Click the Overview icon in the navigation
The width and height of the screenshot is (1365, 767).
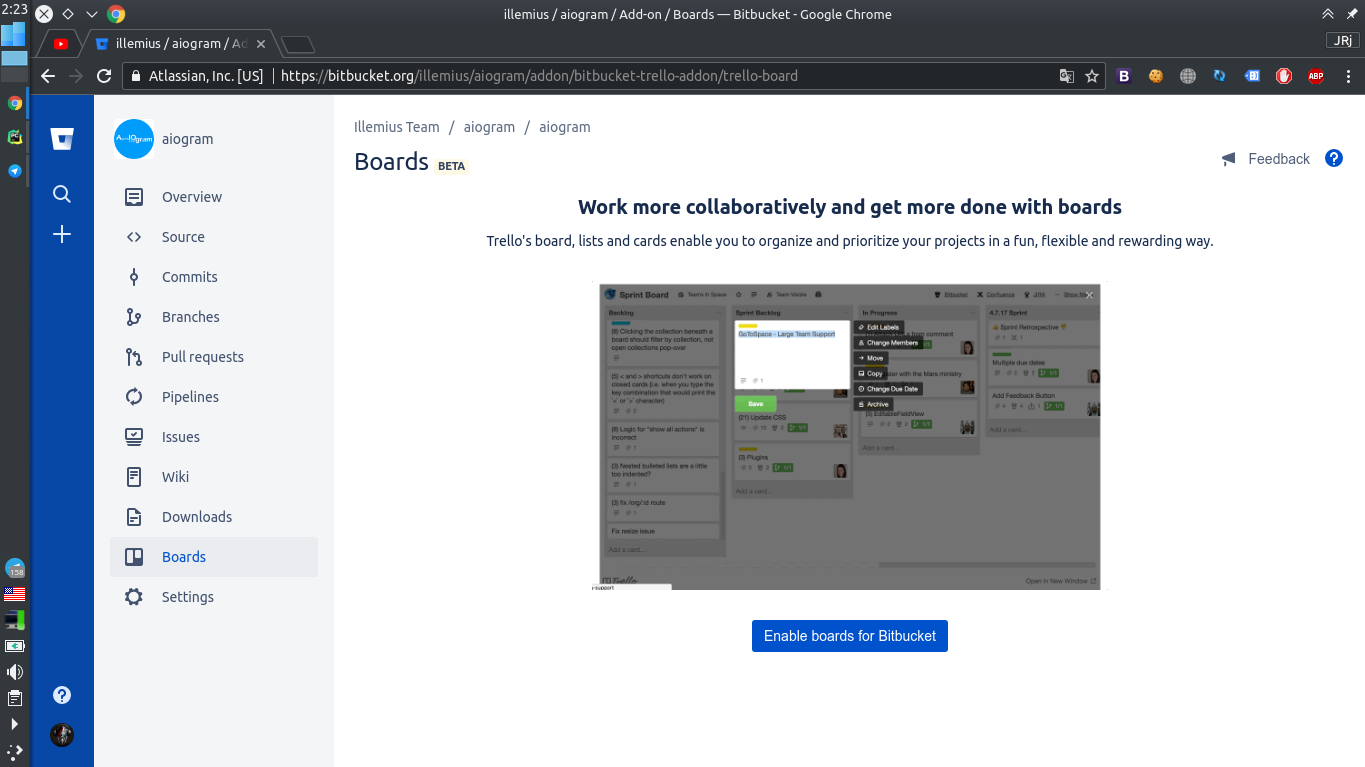pyautogui.click(x=134, y=197)
